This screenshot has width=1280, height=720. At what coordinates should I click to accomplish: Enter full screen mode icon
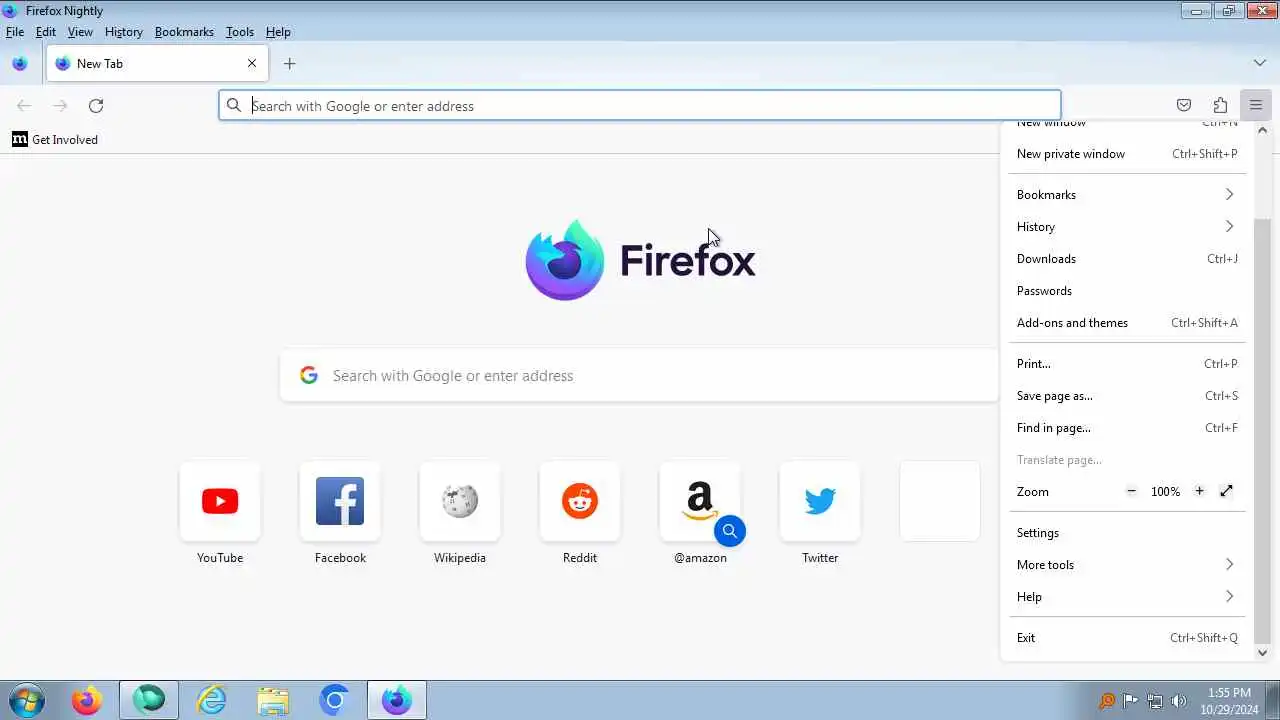[1227, 491]
